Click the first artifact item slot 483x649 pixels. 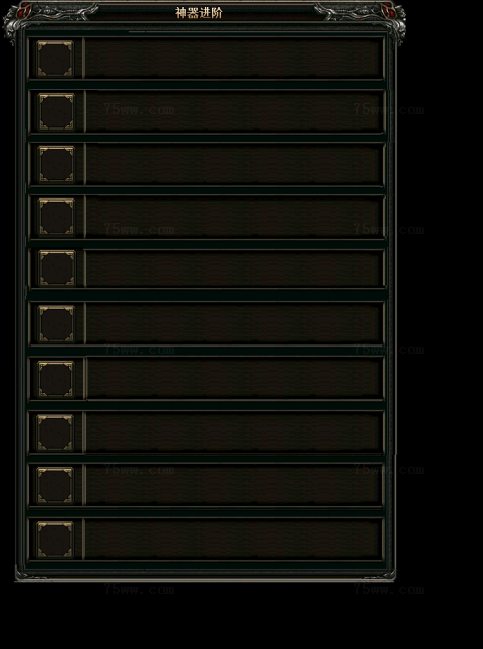click(55, 58)
